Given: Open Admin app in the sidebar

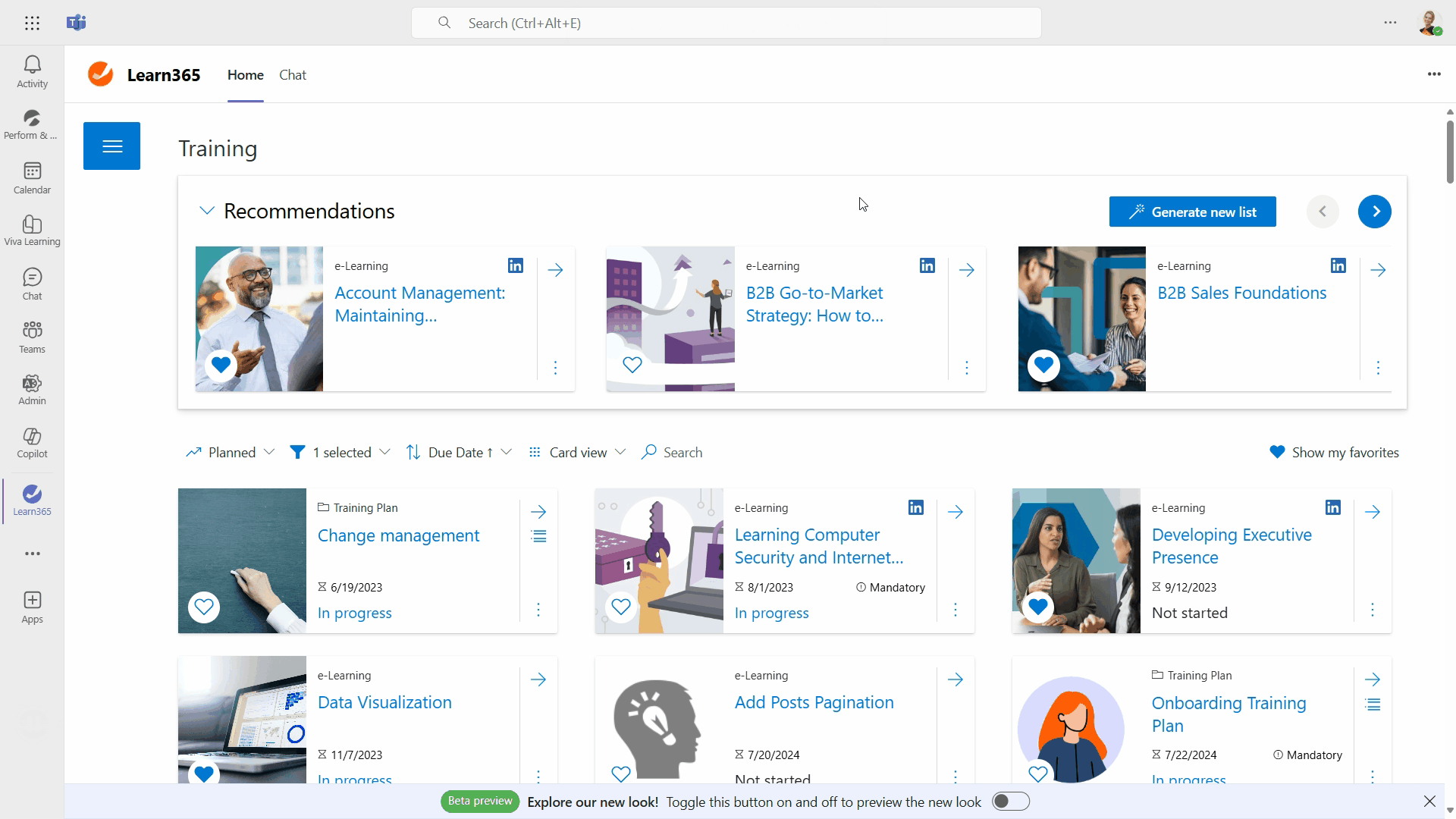Looking at the screenshot, I should click(x=32, y=390).
